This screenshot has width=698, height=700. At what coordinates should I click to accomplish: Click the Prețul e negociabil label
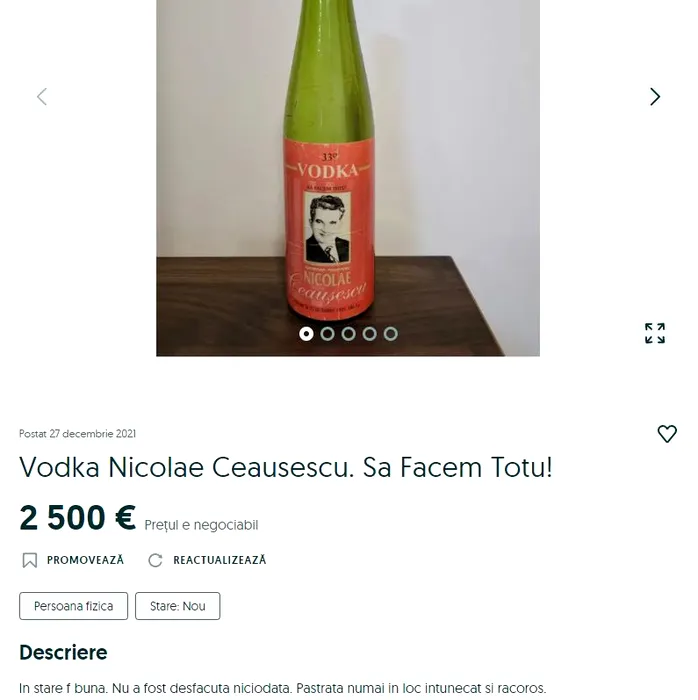pyautogui.click(x=201, y=525)
